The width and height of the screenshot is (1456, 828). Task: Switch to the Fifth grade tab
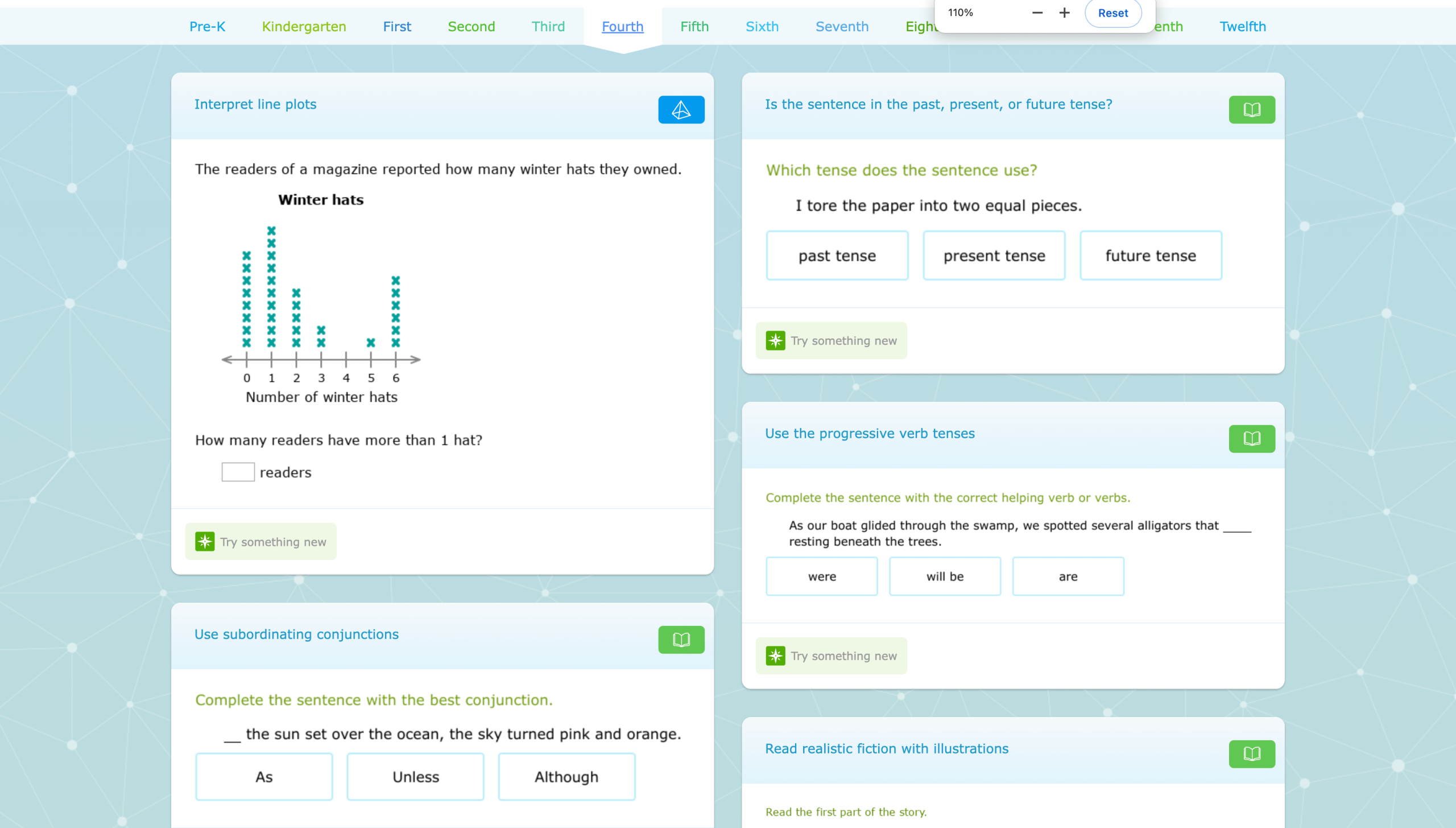(694, 26)
